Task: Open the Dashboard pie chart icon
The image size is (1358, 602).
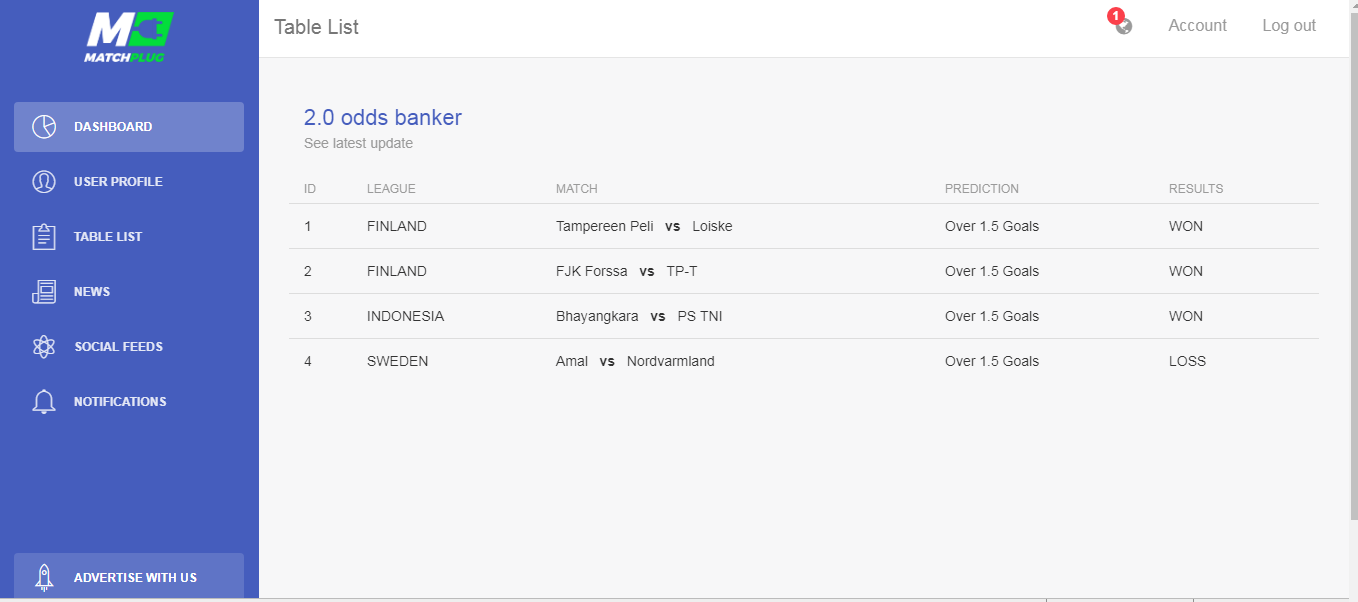Action: tap(44, 127)
